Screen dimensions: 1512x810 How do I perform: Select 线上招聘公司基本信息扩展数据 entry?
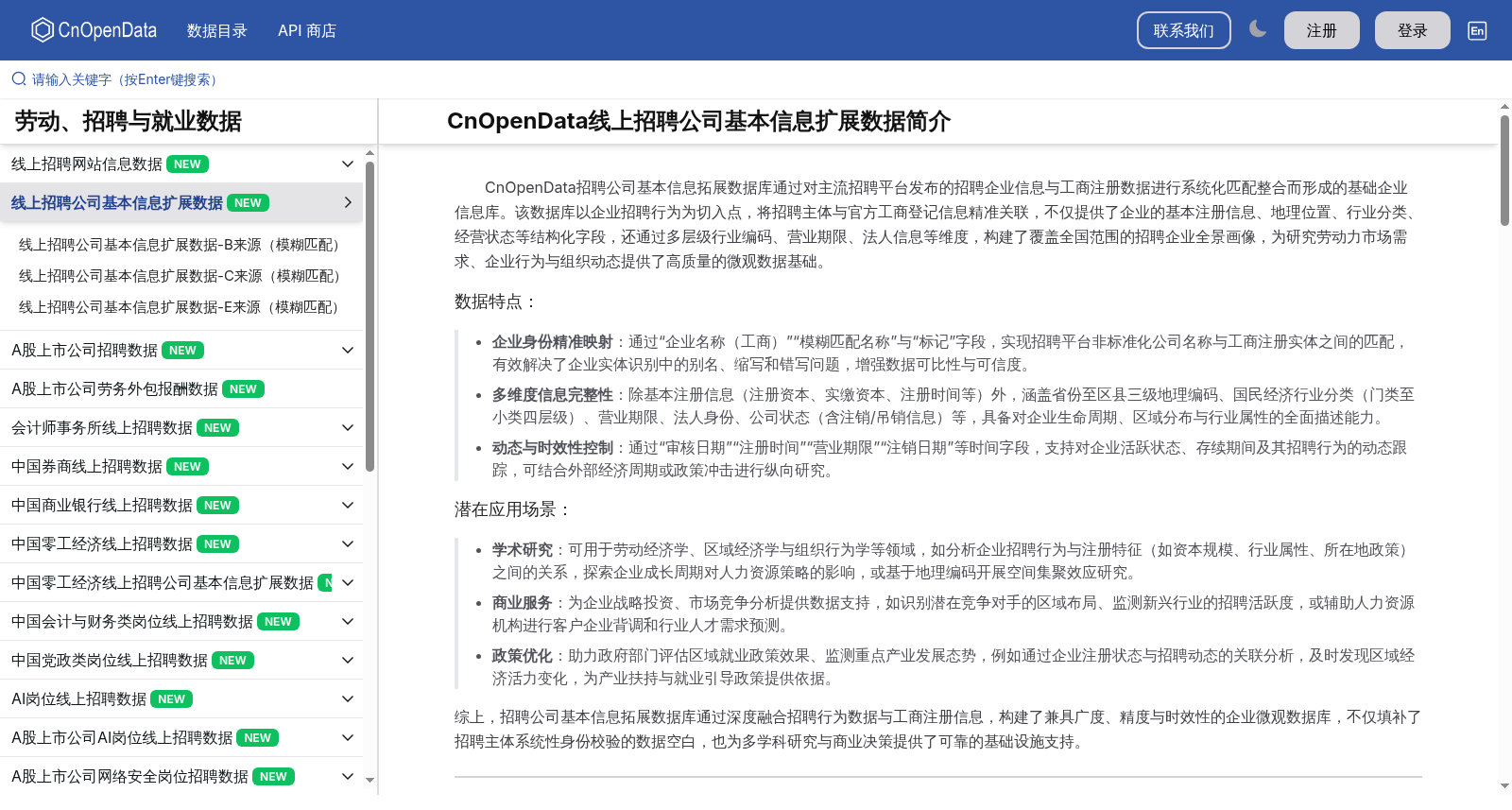[117, 202]
